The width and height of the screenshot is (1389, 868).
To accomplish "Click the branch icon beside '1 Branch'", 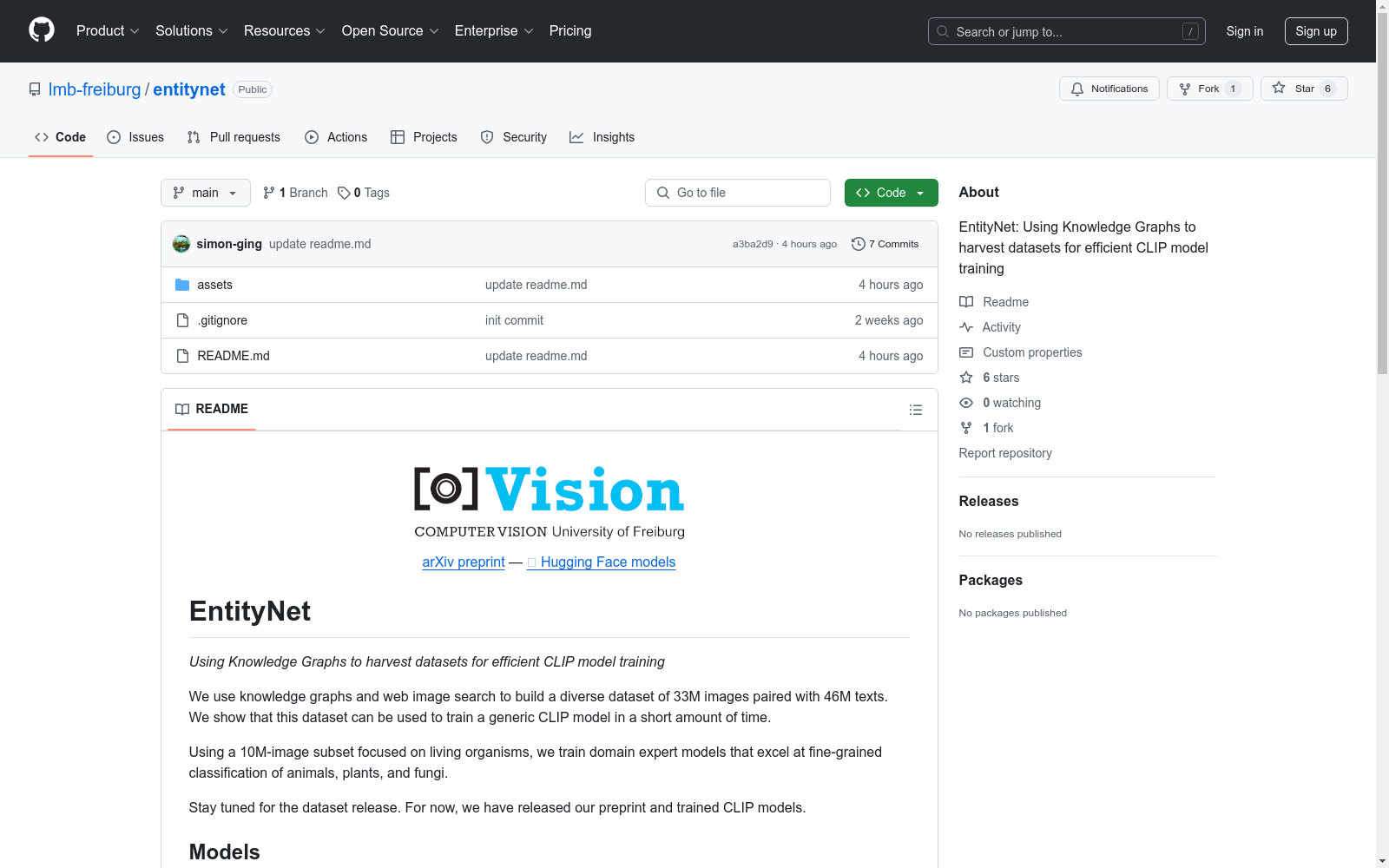I will click(x=269, y=193).
